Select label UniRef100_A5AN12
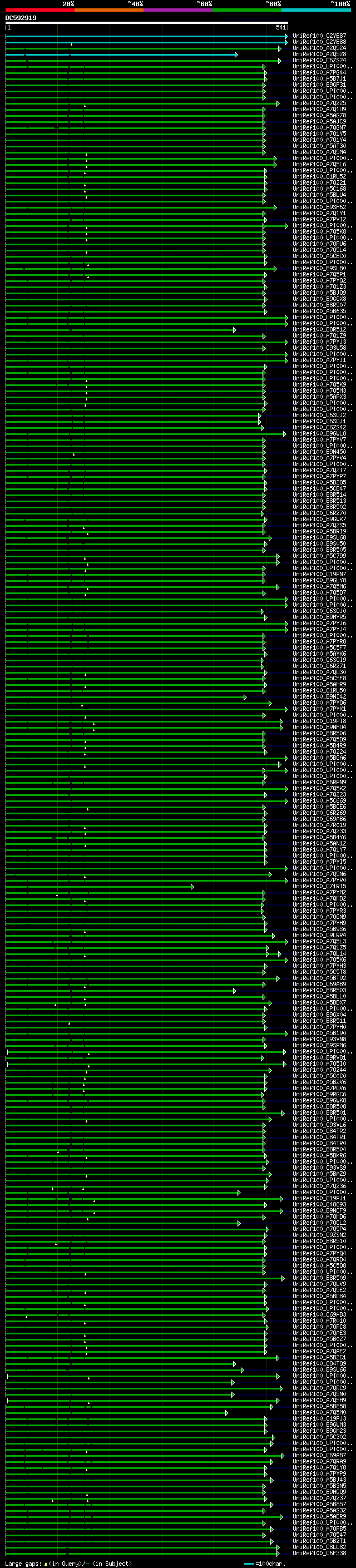 tap(319, 844)
